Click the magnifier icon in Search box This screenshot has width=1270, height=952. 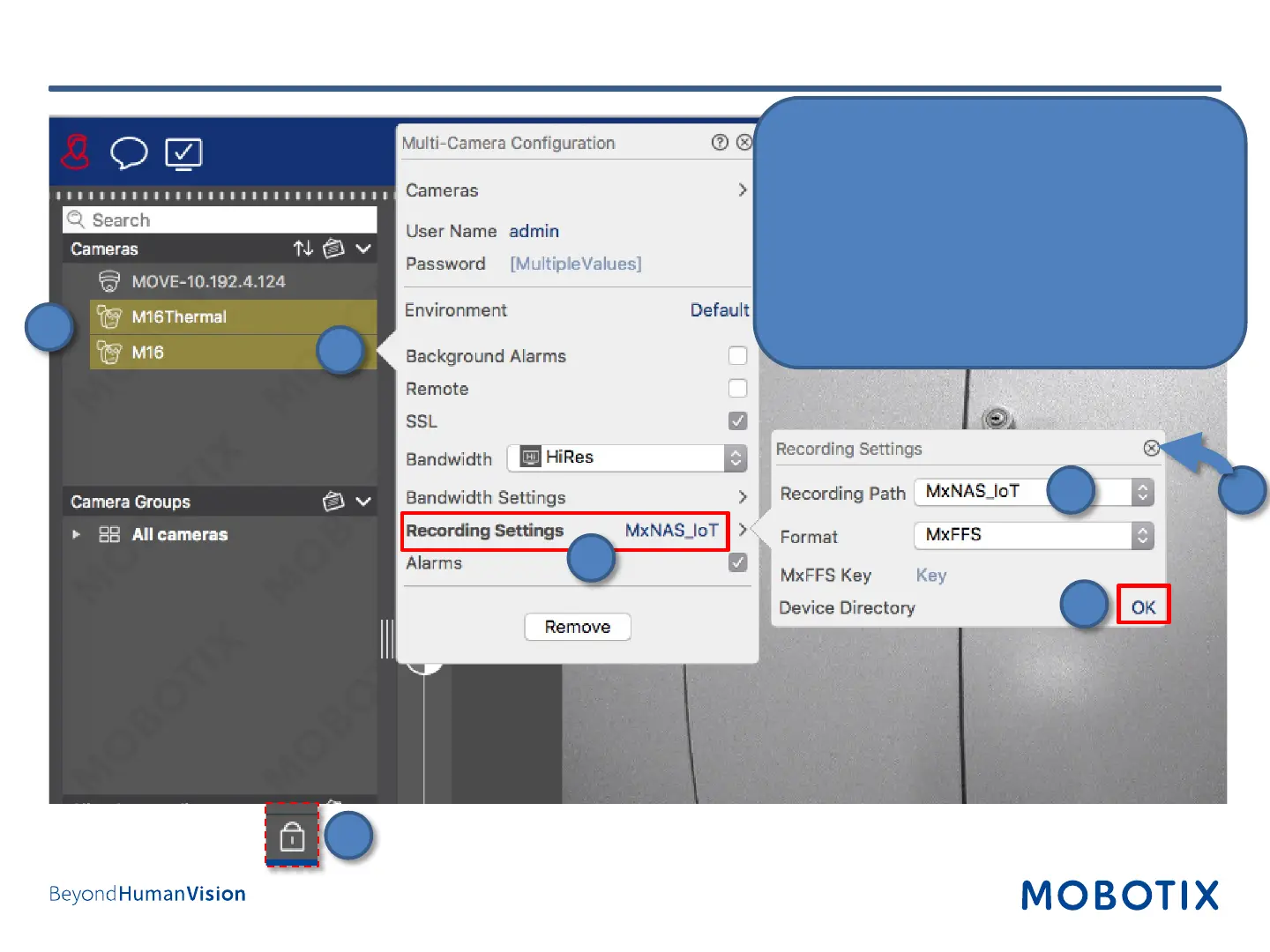pyautogui.click(x=77, y=219)
